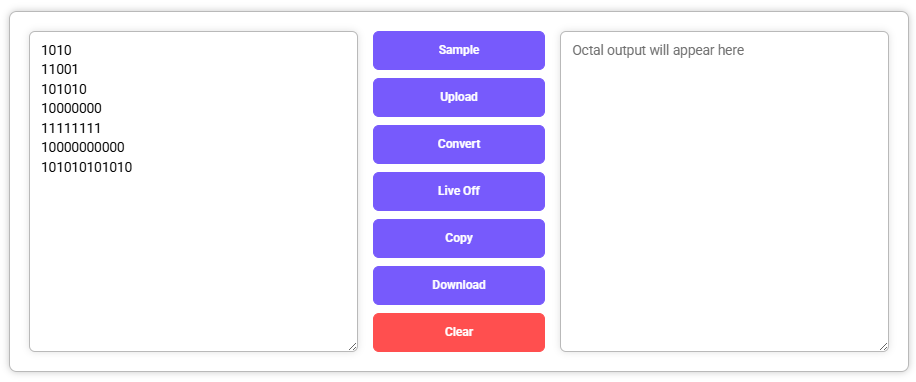The height and width of the screenshot is (382, 916).
Task: Place the cursor on the line 101010101010
Action: (x=86, y=168)
